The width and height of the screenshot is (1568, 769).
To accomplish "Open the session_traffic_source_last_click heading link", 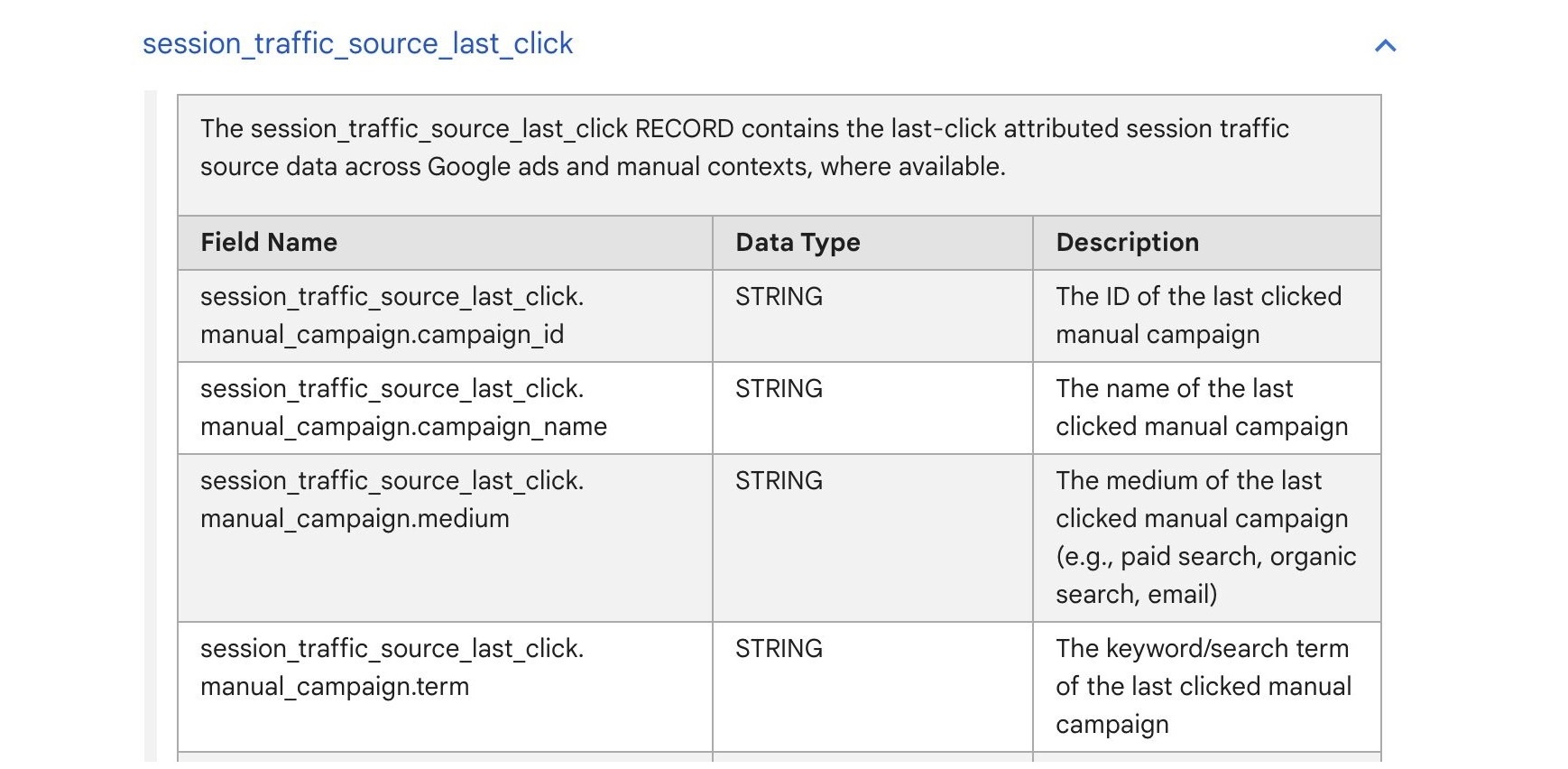I will point(357,42).
